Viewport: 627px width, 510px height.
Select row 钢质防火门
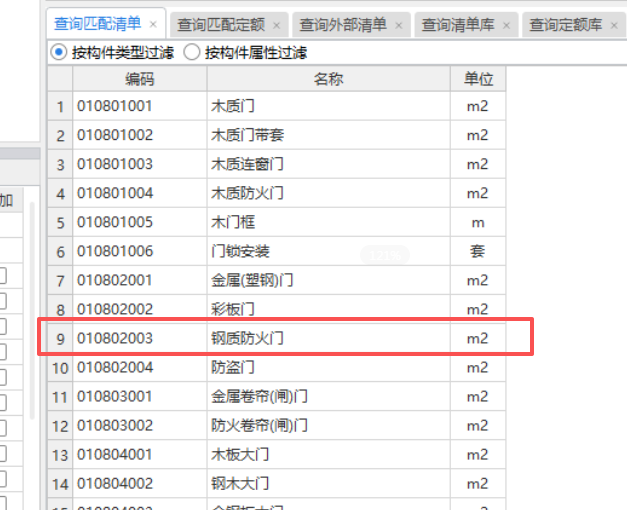[x=277, y=338]
